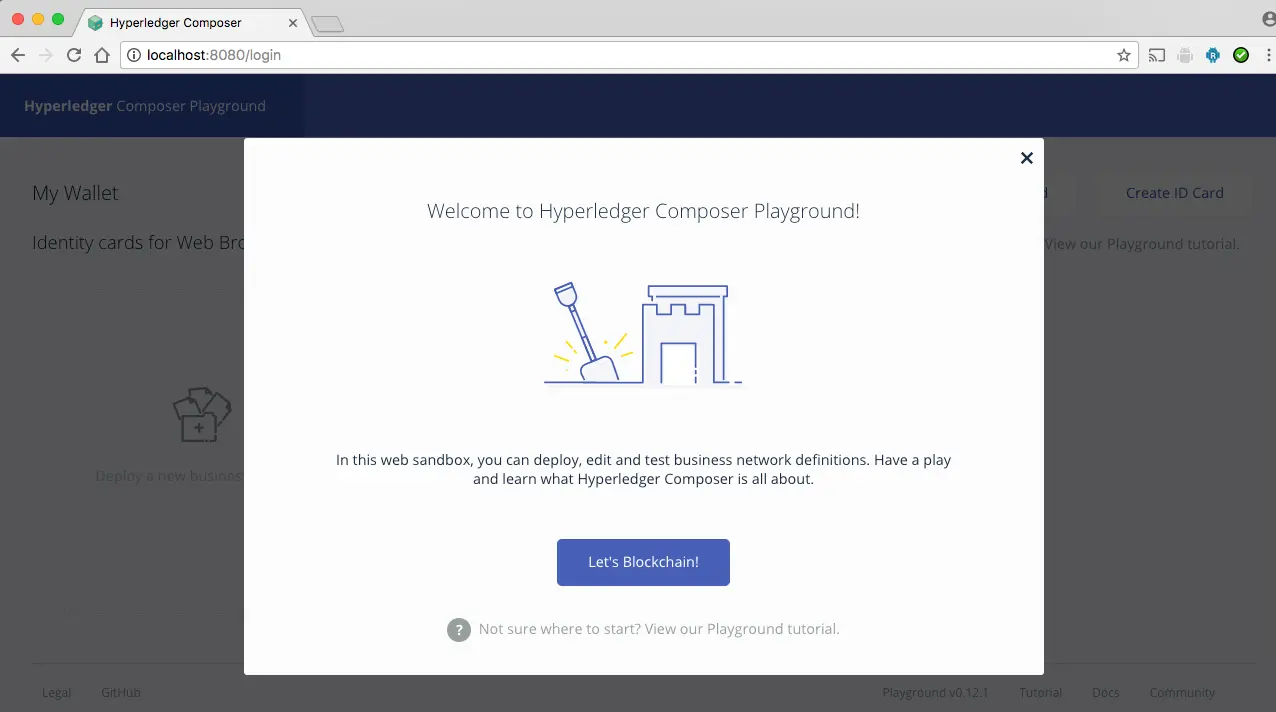Click the green checkmark extension icon
Image resolution: width=1276 pixels, height=712 pixels.
click(1241, 55)
